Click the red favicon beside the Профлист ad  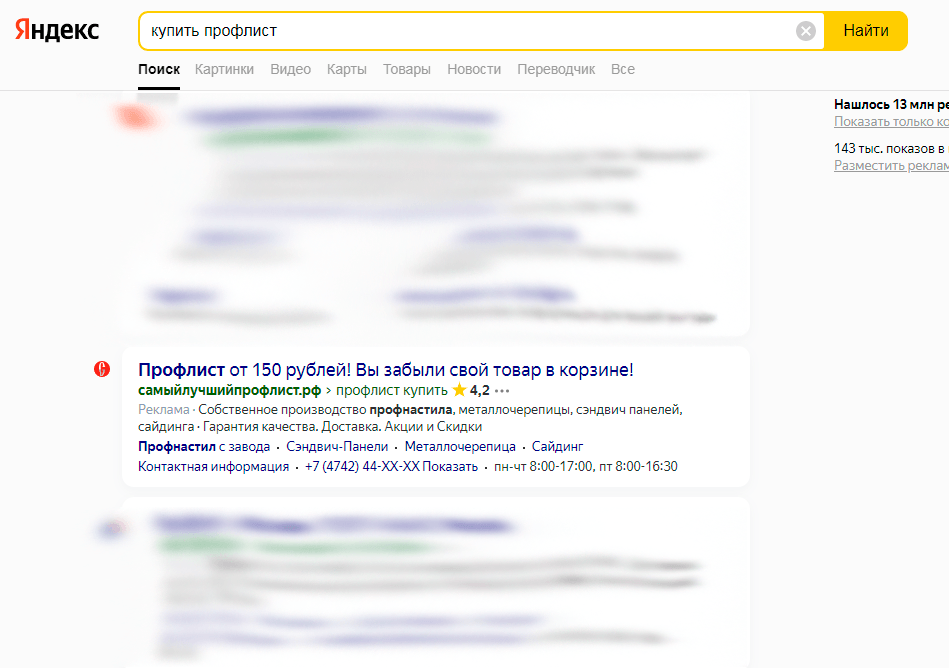tap(102, 369)
